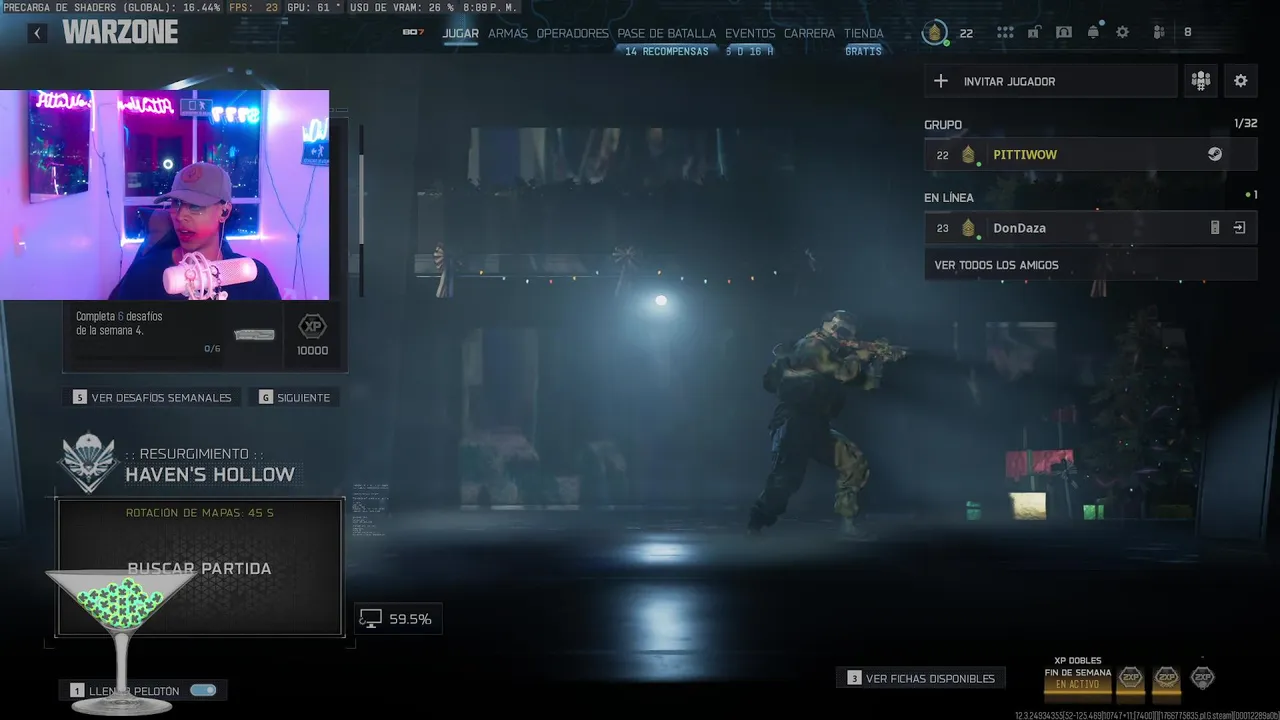Click the GRUPO header label

click(943, 124)
